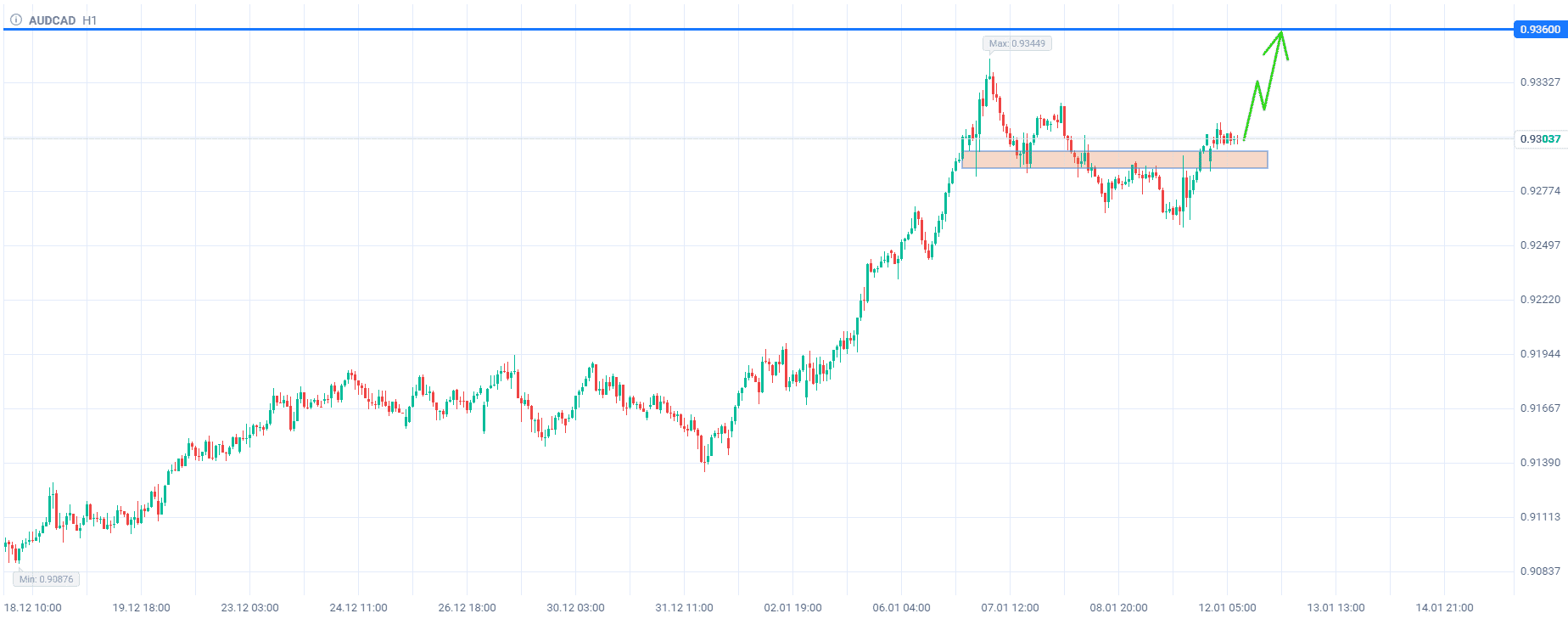Click the 18.12 10:00 time axis label

click(x=33, y=608)
